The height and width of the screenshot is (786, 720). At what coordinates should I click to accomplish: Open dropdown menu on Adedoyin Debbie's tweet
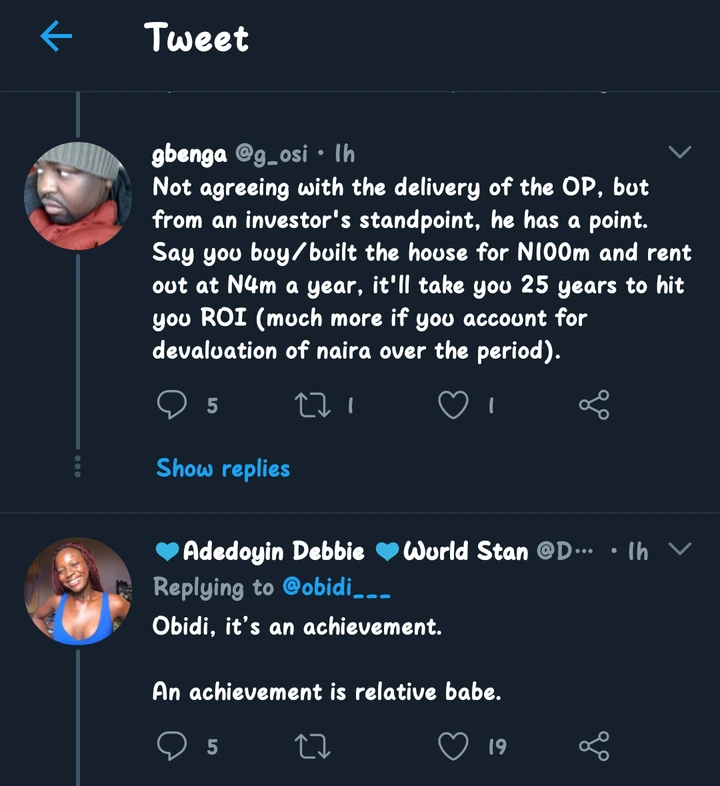[x=680, y=549]
